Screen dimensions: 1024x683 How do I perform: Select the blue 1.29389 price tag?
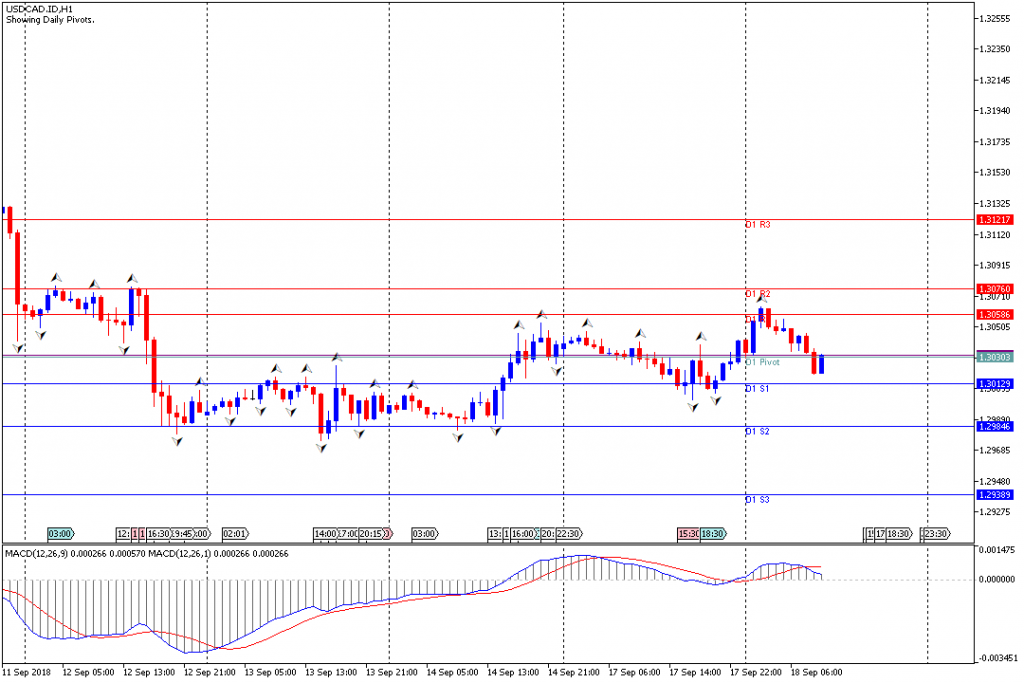click(996, 494)
